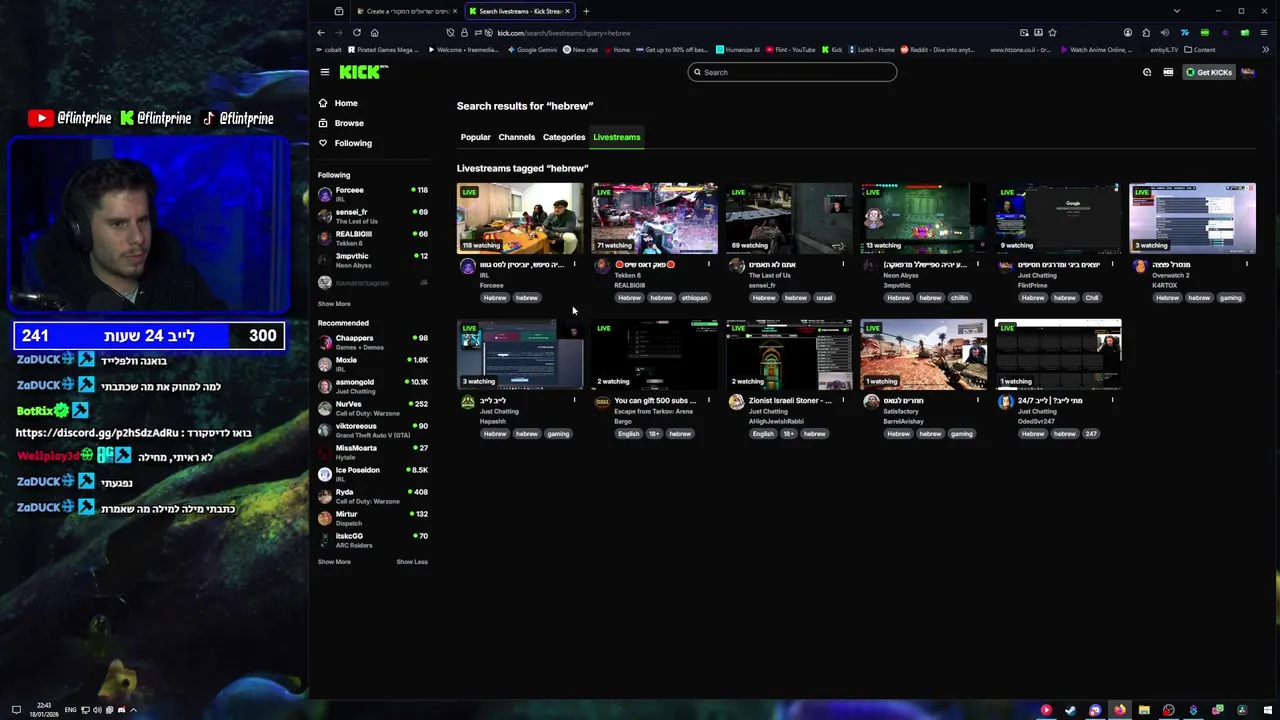This screenshot has height=720, width=1280.
Task: Open The Last of Us stream thumbnail
Action: click(789, 218)
